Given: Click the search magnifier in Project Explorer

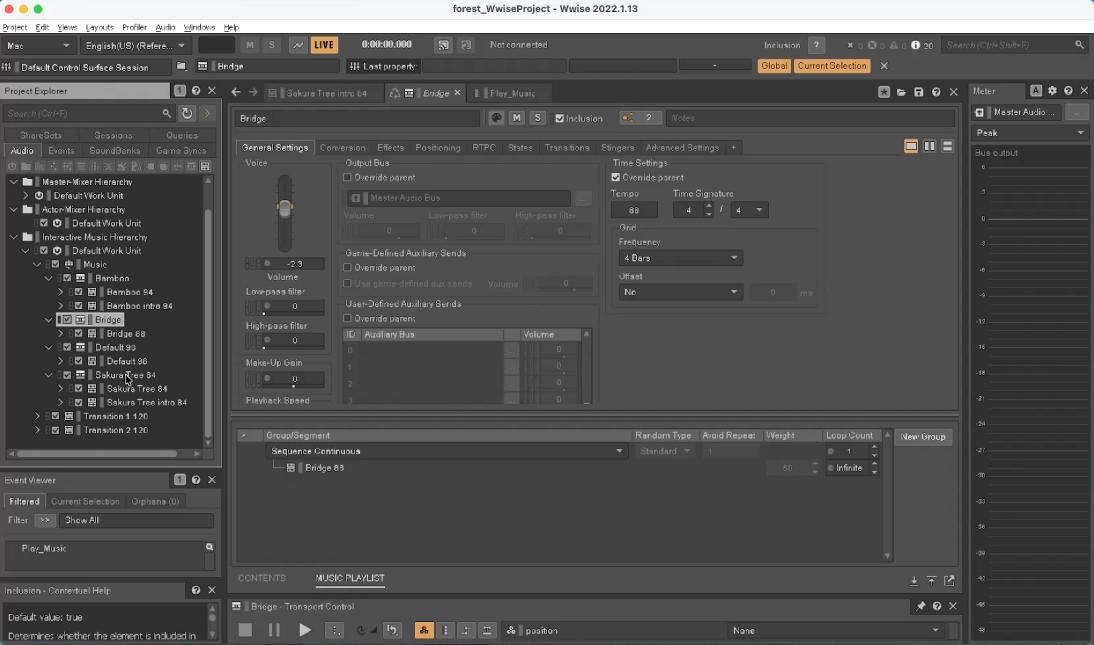Looking at the screenshot, I should 166,113.
